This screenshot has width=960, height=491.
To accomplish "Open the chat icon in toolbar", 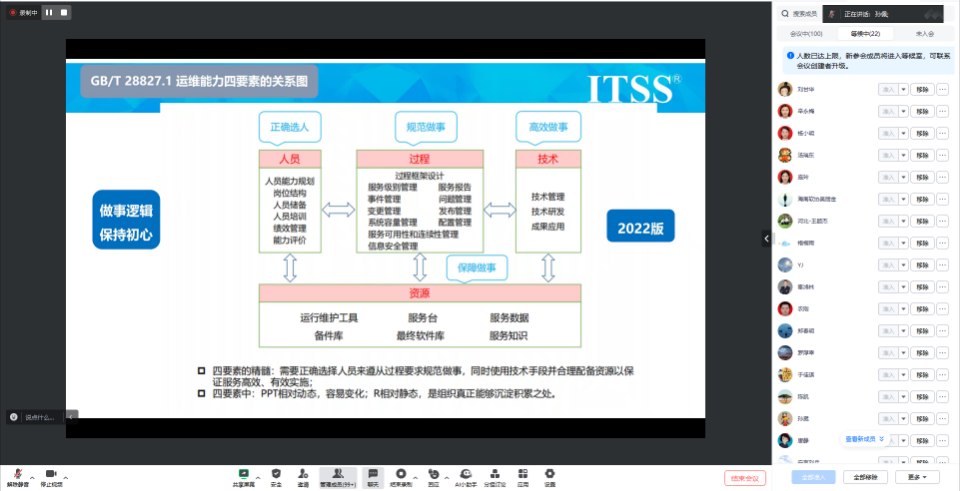I will [x=372, y=473].
